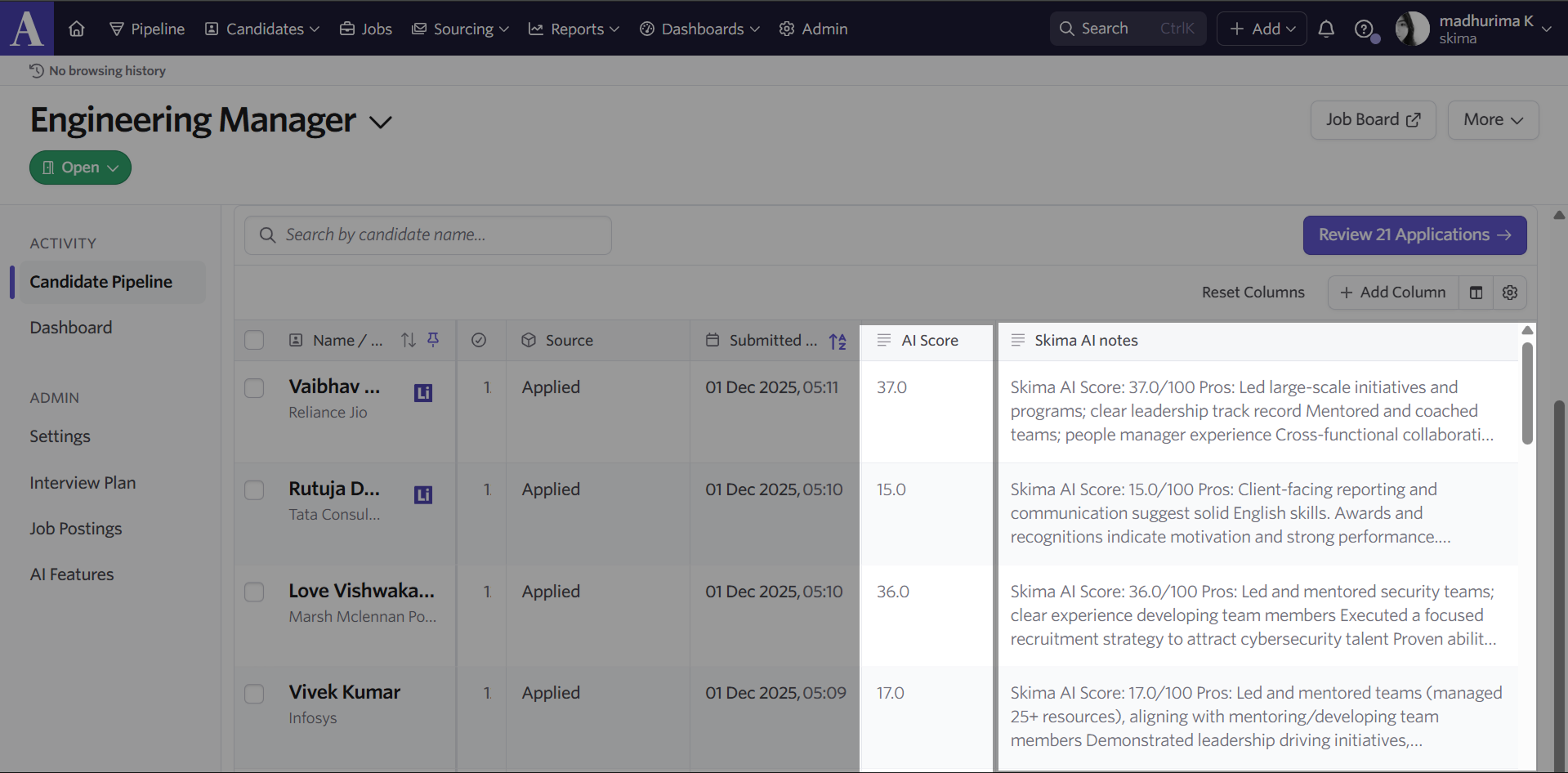
Task: Open the More options dropdown
Action: pos(1492,120)
